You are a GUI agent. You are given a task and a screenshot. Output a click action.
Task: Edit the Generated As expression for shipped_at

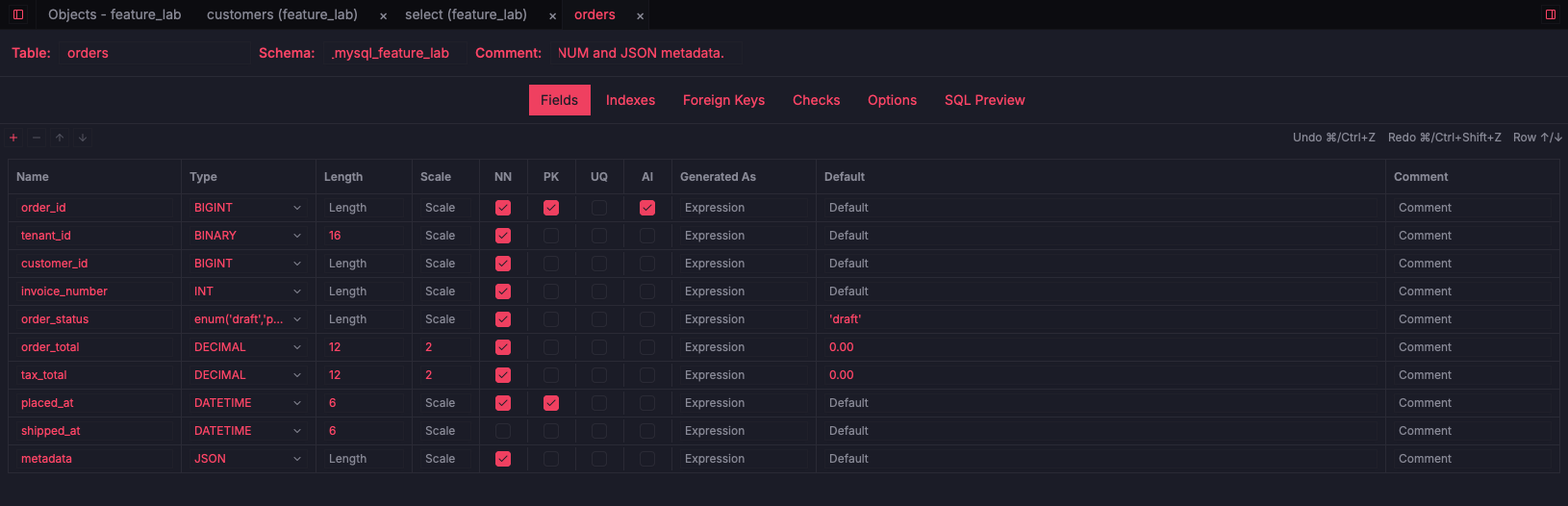point(744,431)
